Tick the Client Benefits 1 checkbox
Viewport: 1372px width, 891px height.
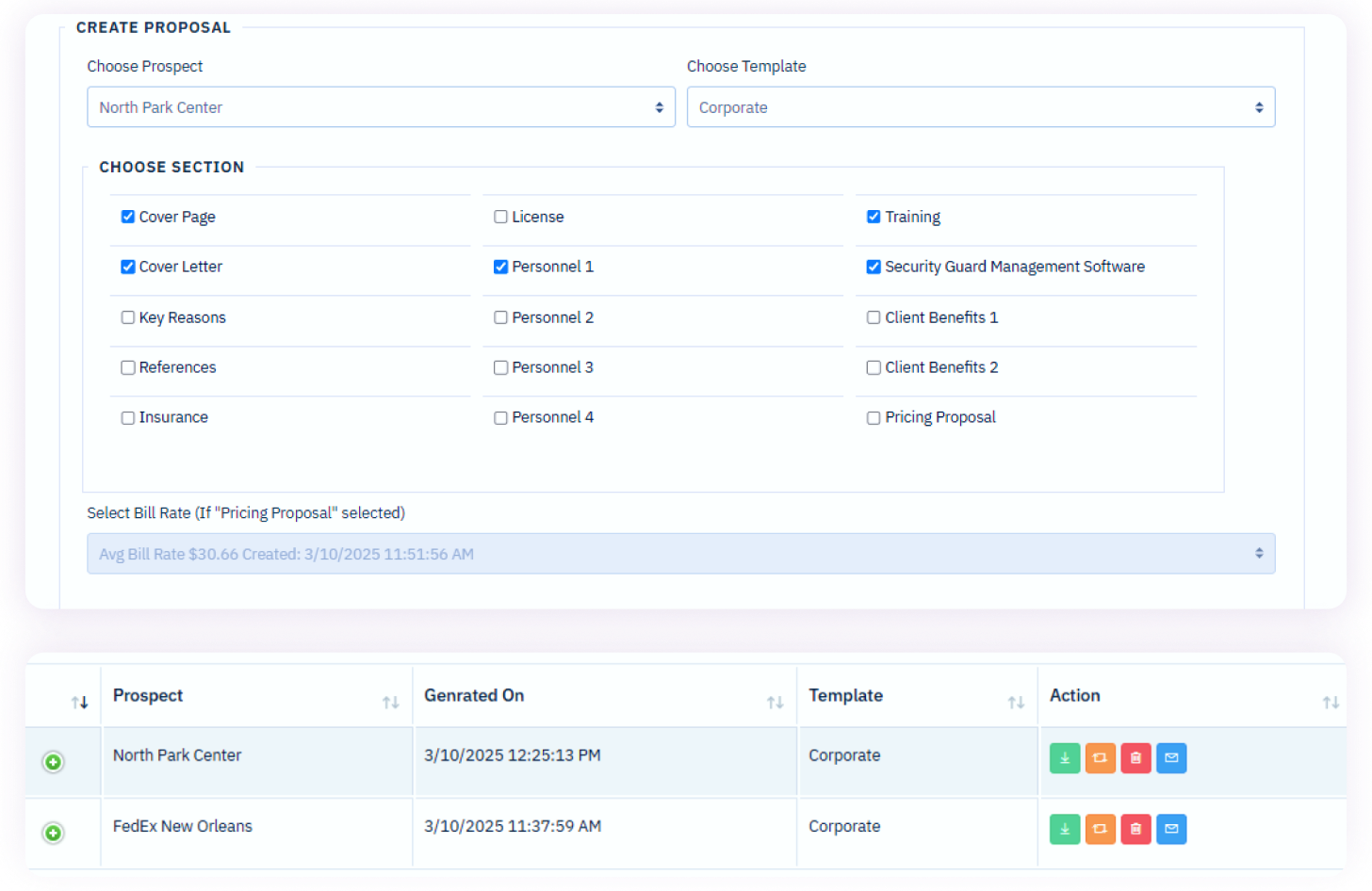point(874,318)
